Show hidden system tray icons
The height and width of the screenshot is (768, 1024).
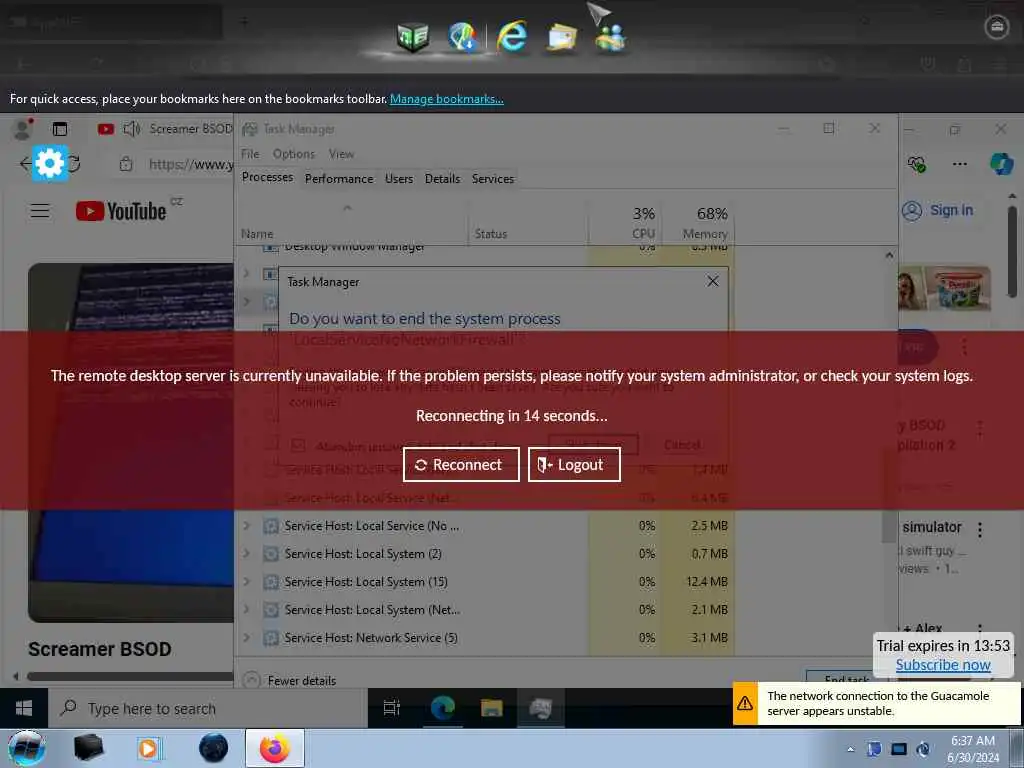click(850, 750)
